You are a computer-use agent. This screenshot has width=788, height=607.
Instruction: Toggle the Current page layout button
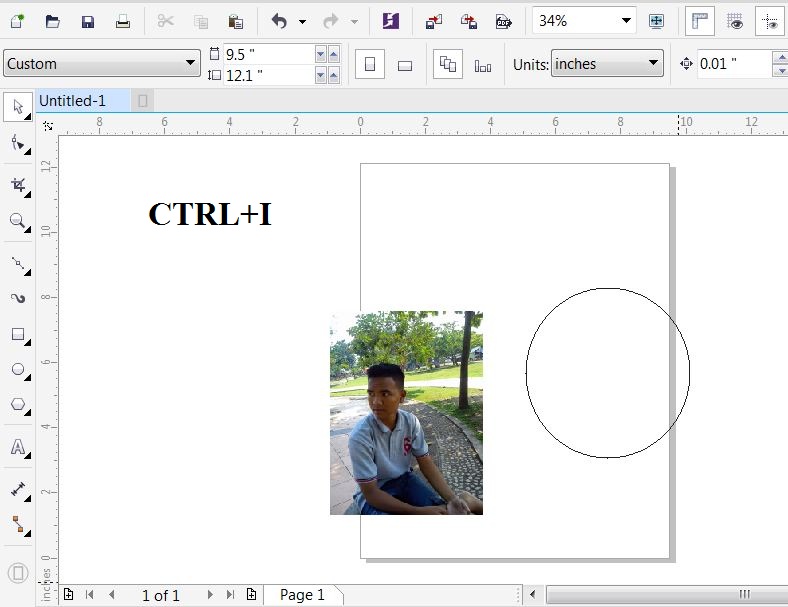point(482,65)
